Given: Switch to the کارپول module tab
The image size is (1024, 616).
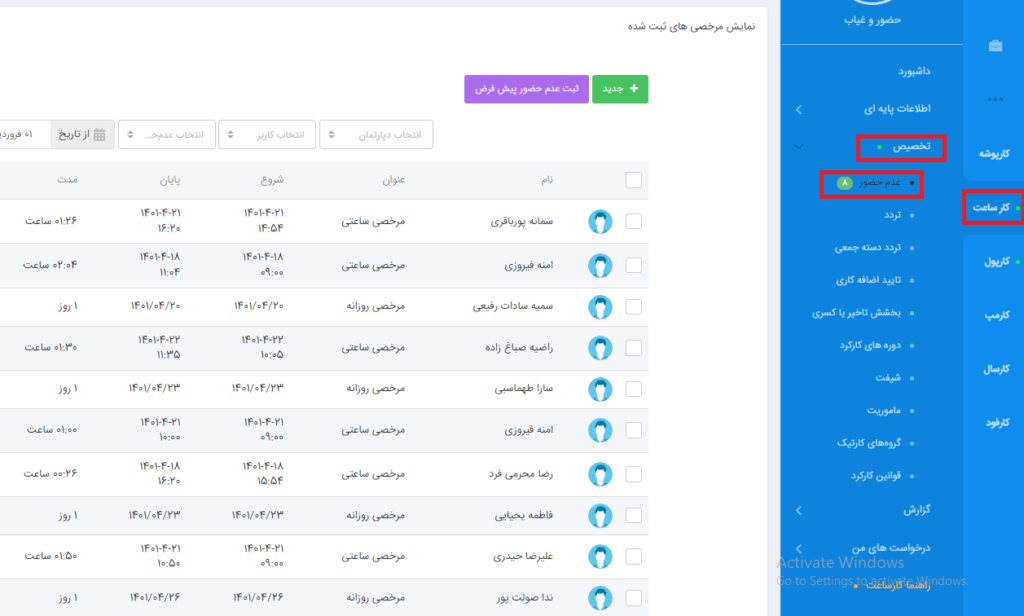Looking at the screenshot, I should (x=993, y=261).
